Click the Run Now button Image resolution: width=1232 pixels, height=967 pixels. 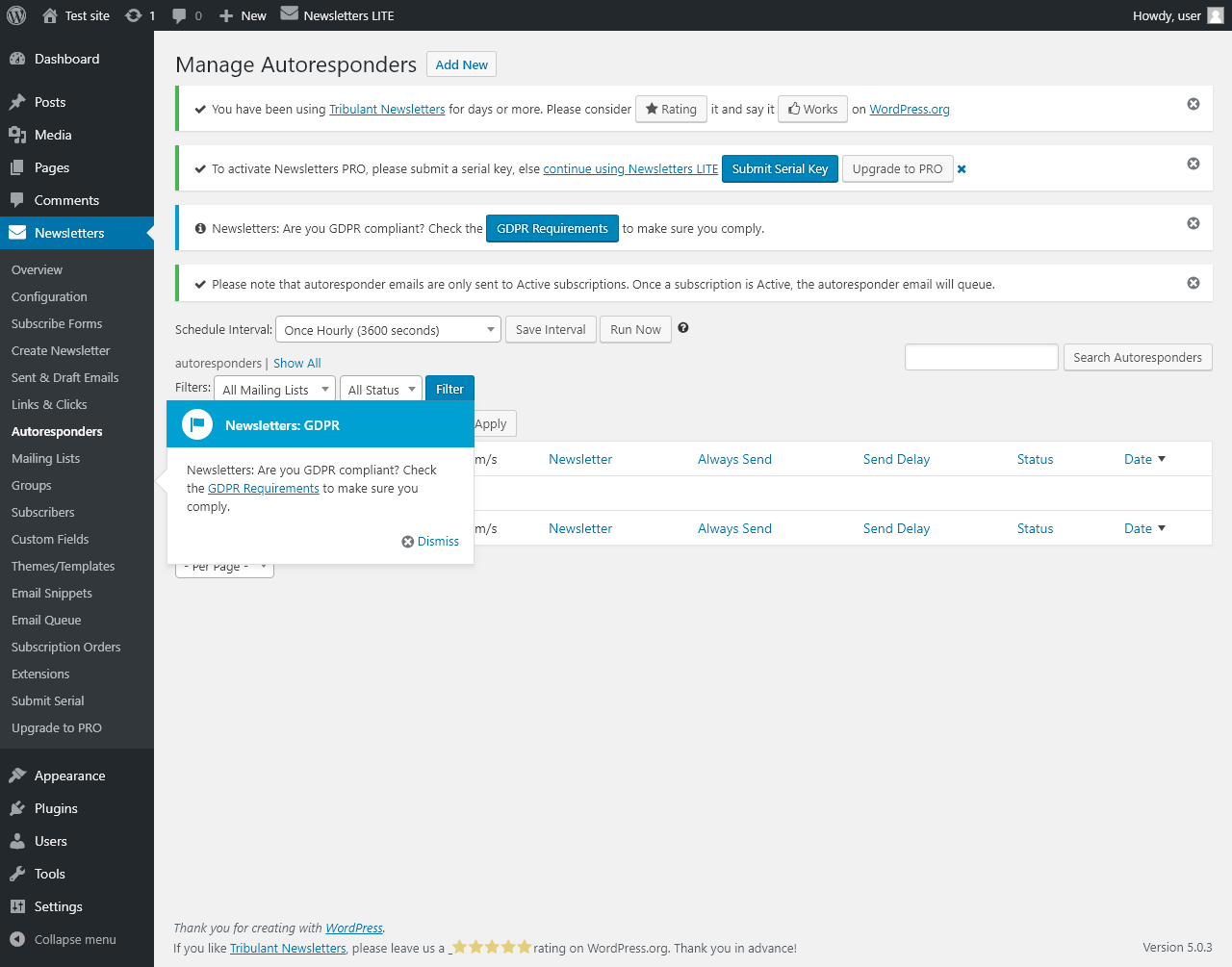pyautogui.click(x=636, y=329)
